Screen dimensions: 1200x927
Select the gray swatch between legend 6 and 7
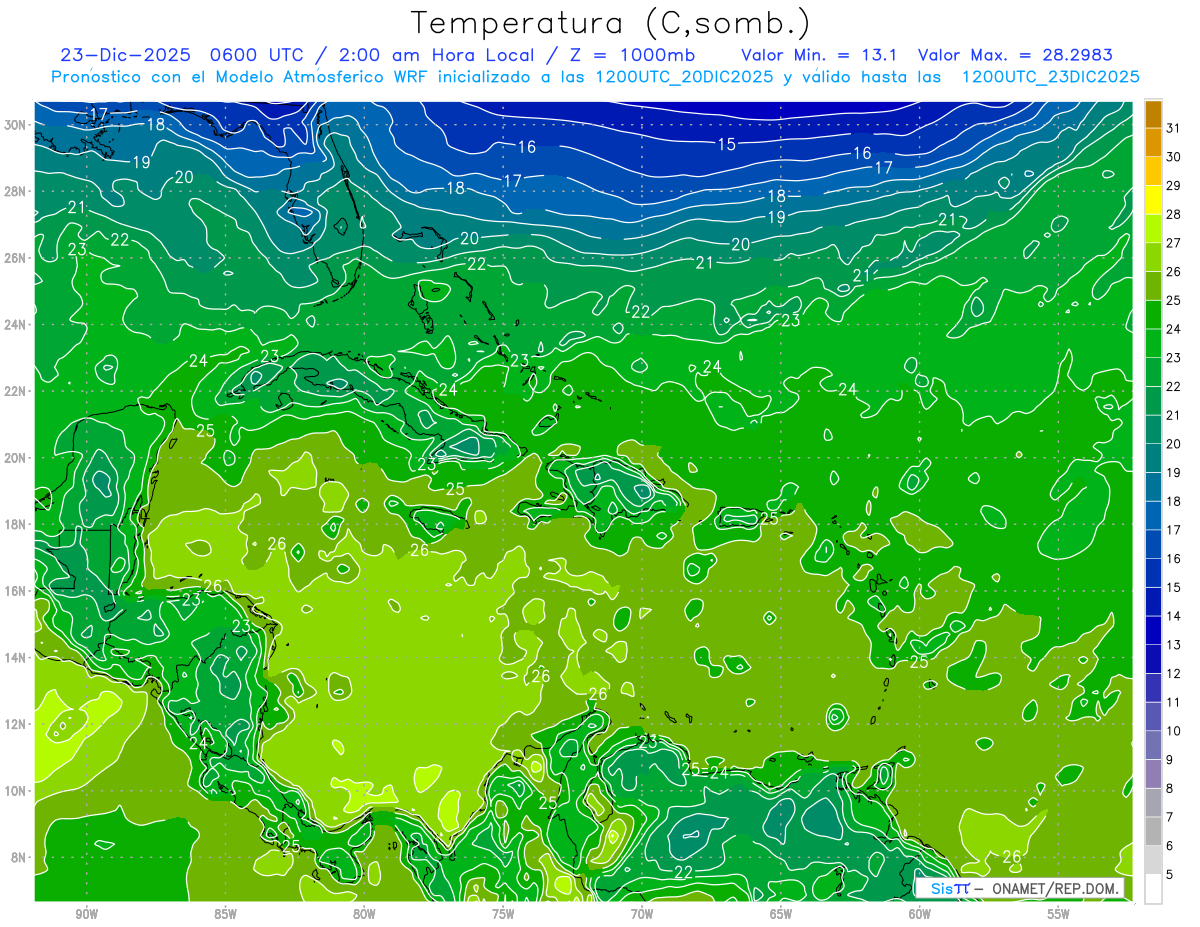coord(1153,831)
